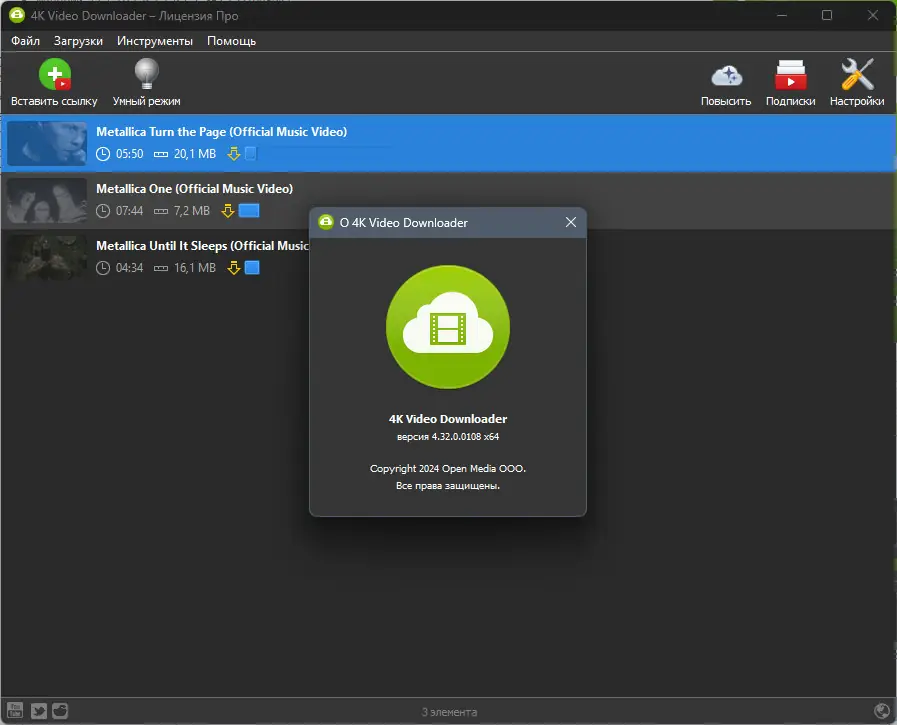Open the Повысить upgrade cloud icon
Image resolution: width=897 pixels, height=725 pixels.
[x=726, y=82]
